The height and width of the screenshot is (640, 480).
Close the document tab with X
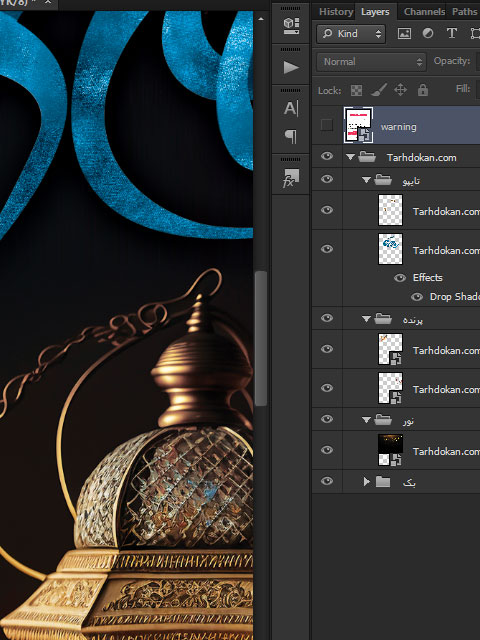tap(48, 2)
